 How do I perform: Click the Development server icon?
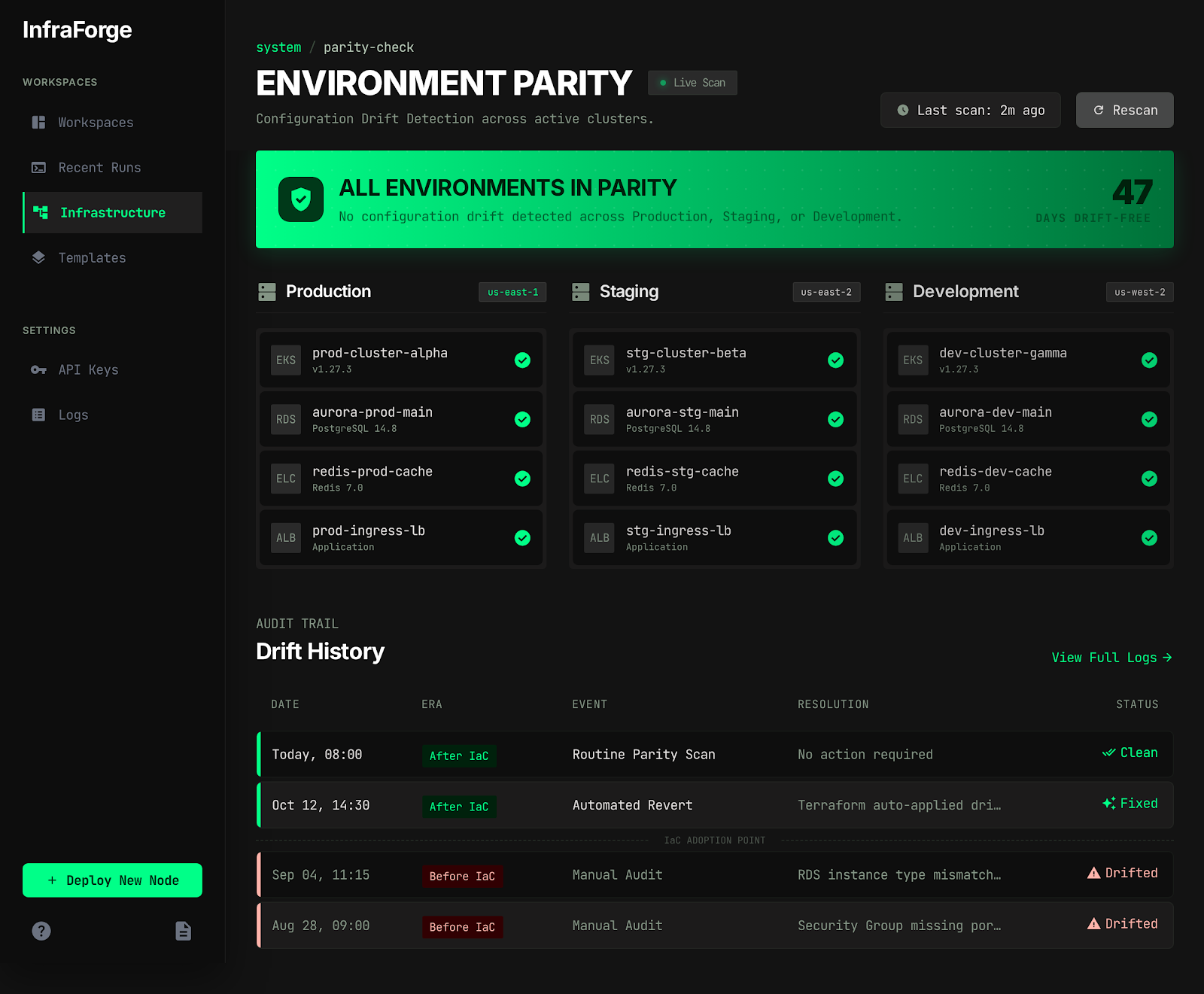(x=894, y=292)
